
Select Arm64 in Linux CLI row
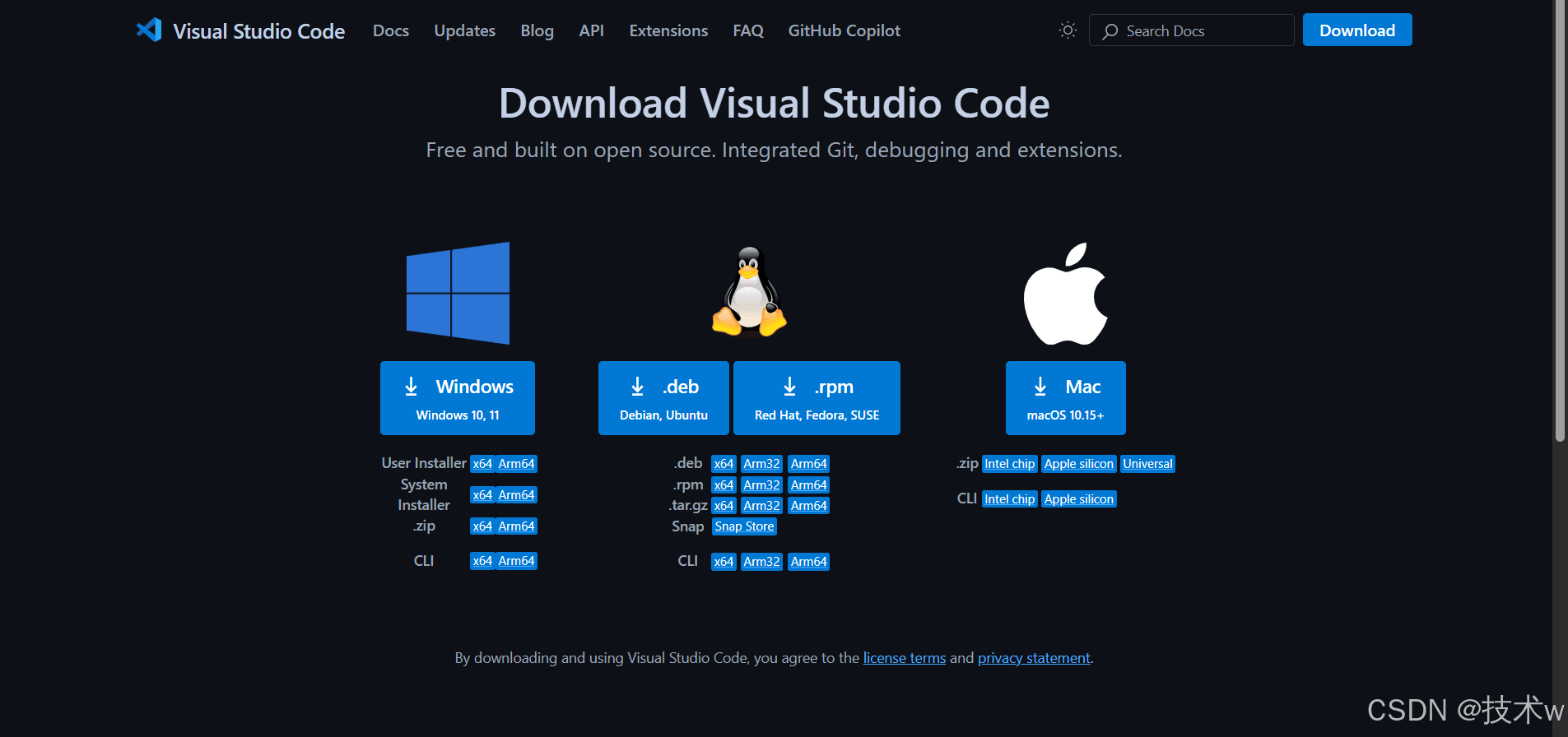[x=808, y=562]
